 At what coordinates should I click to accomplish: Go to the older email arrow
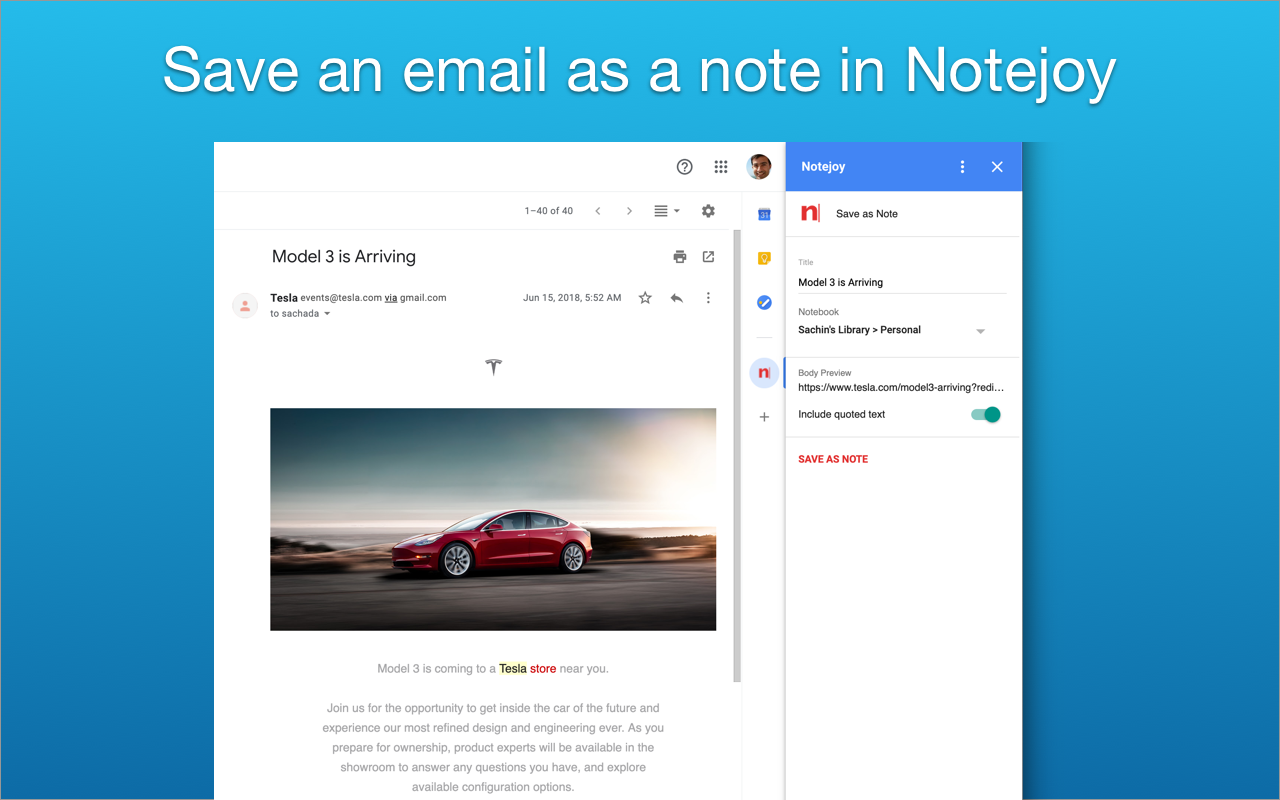tap(629, 211)
